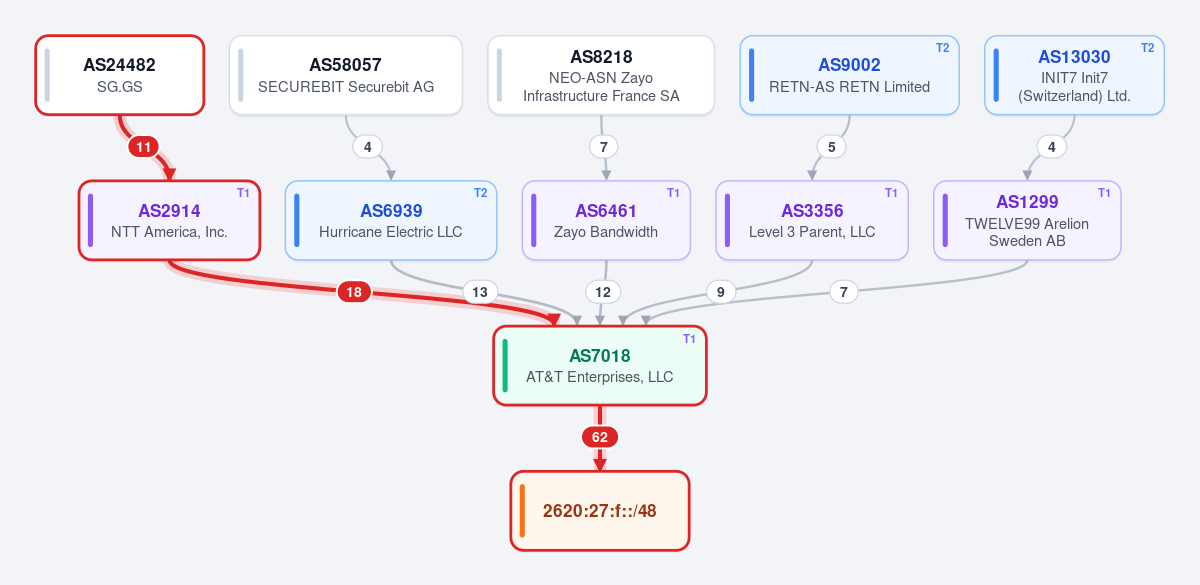Select the AS3356 Level 3 Parent node
This screenshot has height=585, width=1200.
coord(812,220)
